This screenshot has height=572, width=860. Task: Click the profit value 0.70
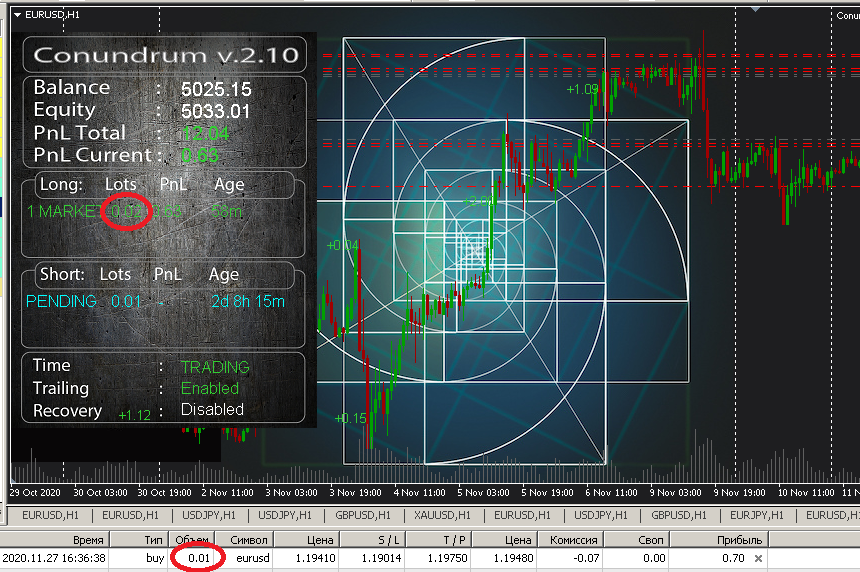coord(733,558)
